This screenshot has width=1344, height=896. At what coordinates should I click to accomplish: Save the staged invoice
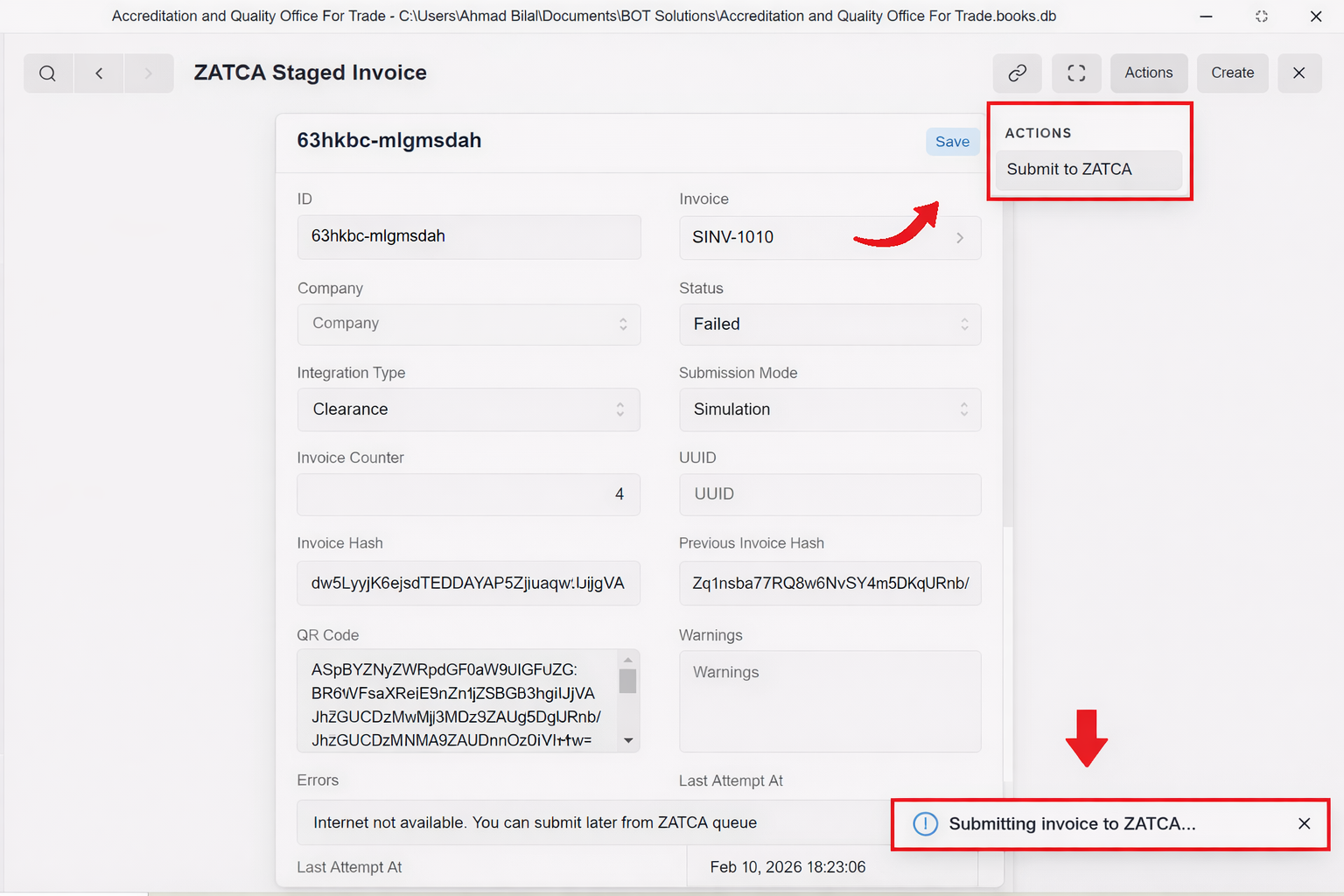click(952, 142)
